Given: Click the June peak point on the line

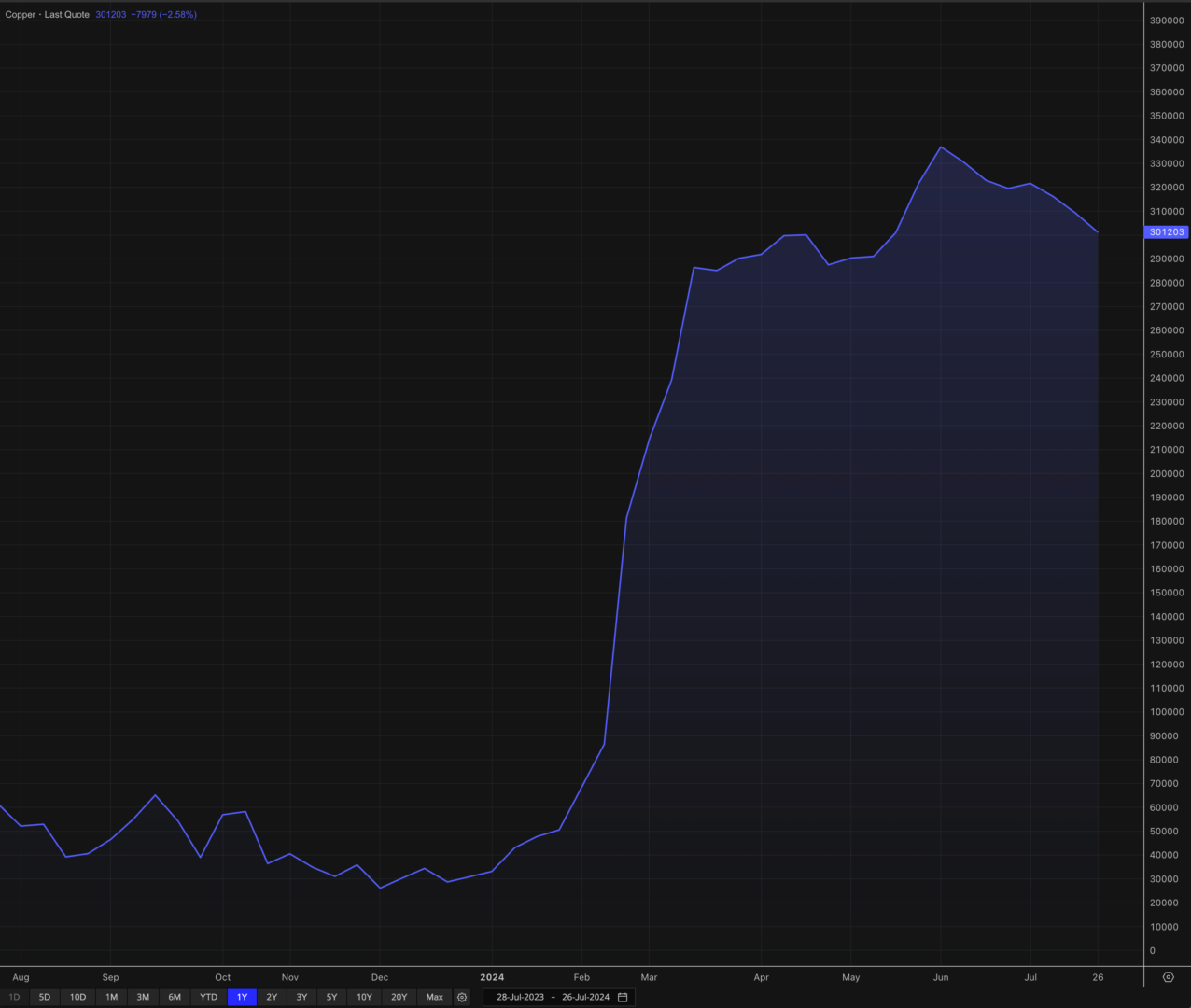Looking at the screenshot, I should (x=941, y=147).
